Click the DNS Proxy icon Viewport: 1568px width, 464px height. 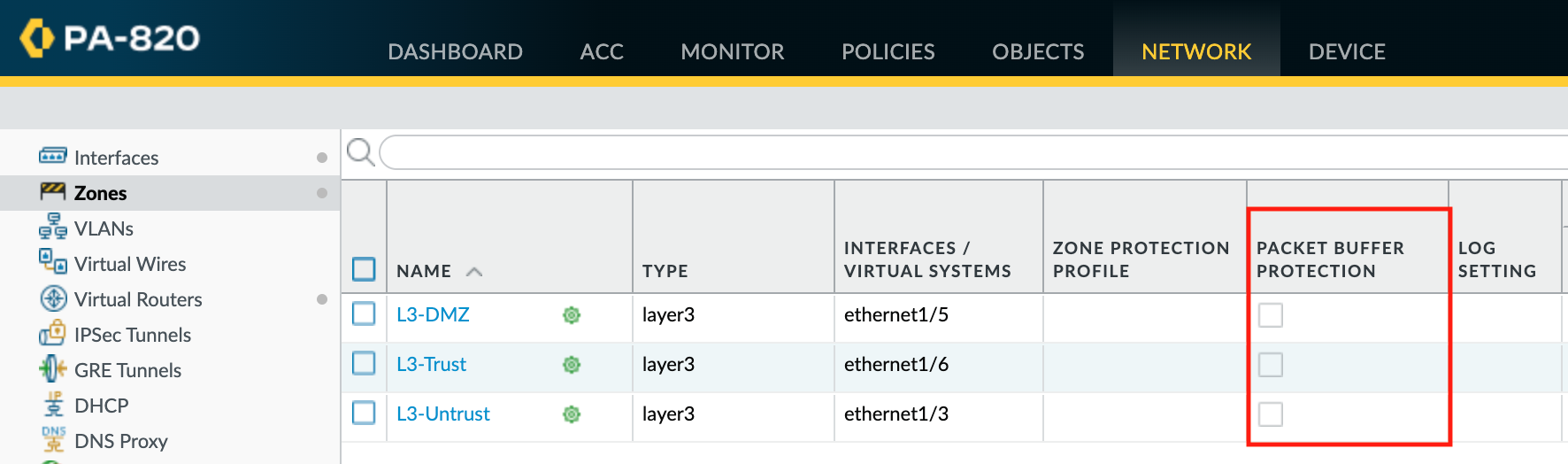(x=53, y=439)
